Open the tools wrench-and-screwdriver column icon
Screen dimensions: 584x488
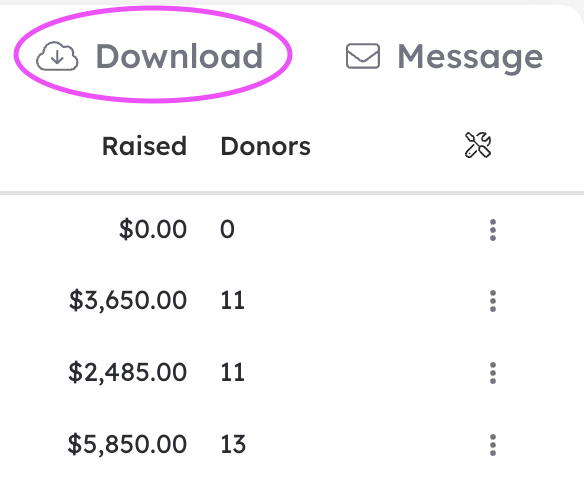click(478, 145)
